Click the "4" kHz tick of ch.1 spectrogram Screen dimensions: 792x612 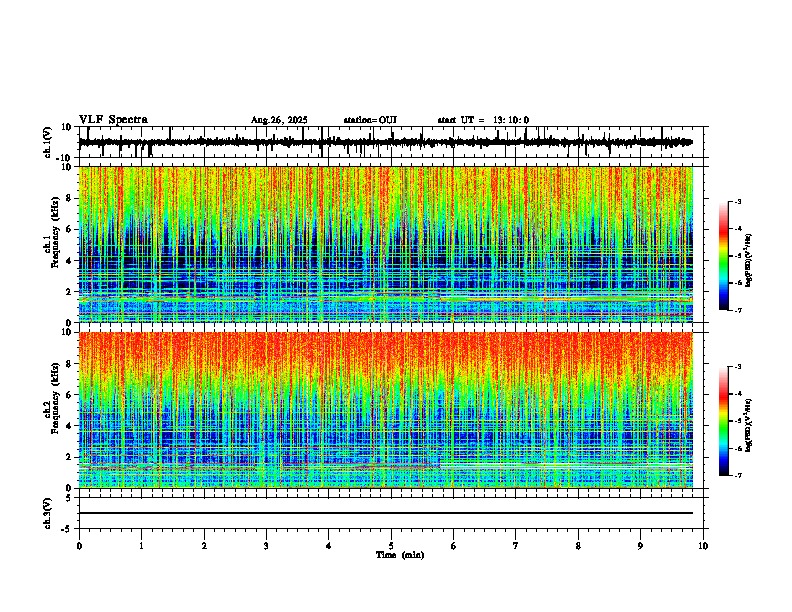(x=69, y=261)
